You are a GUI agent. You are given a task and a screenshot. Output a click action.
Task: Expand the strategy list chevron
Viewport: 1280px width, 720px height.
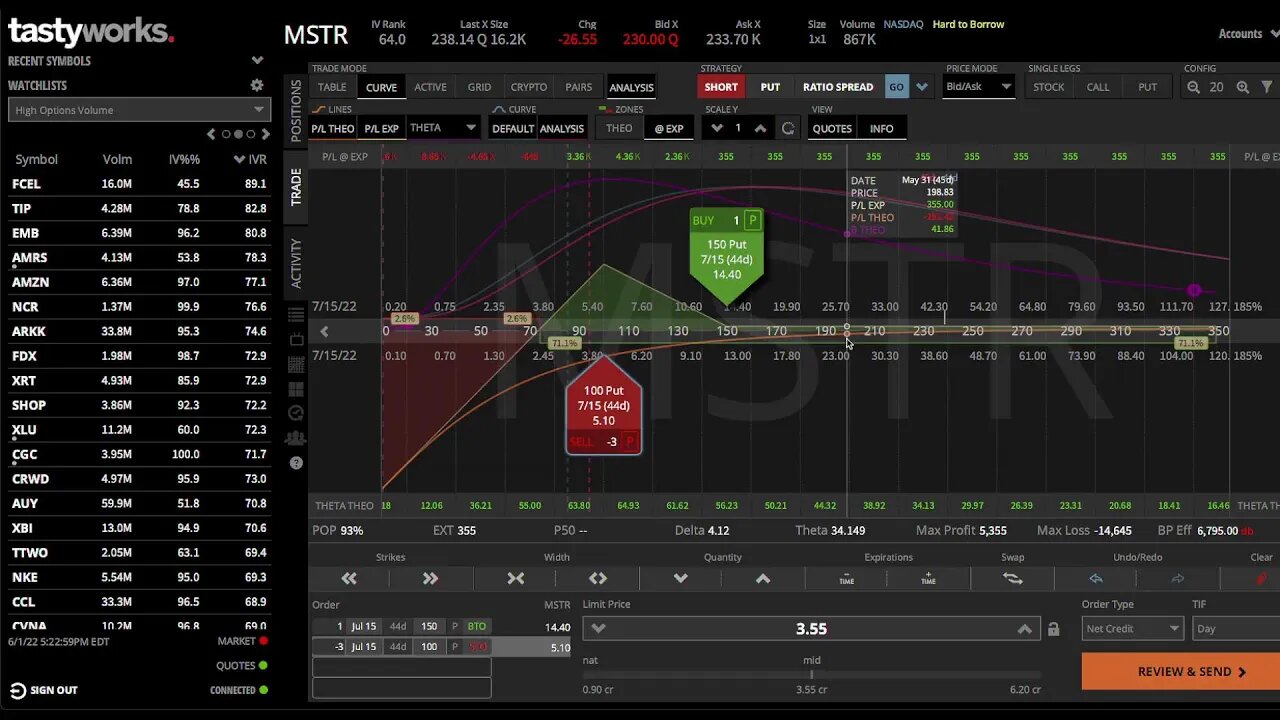coord(922,87)
